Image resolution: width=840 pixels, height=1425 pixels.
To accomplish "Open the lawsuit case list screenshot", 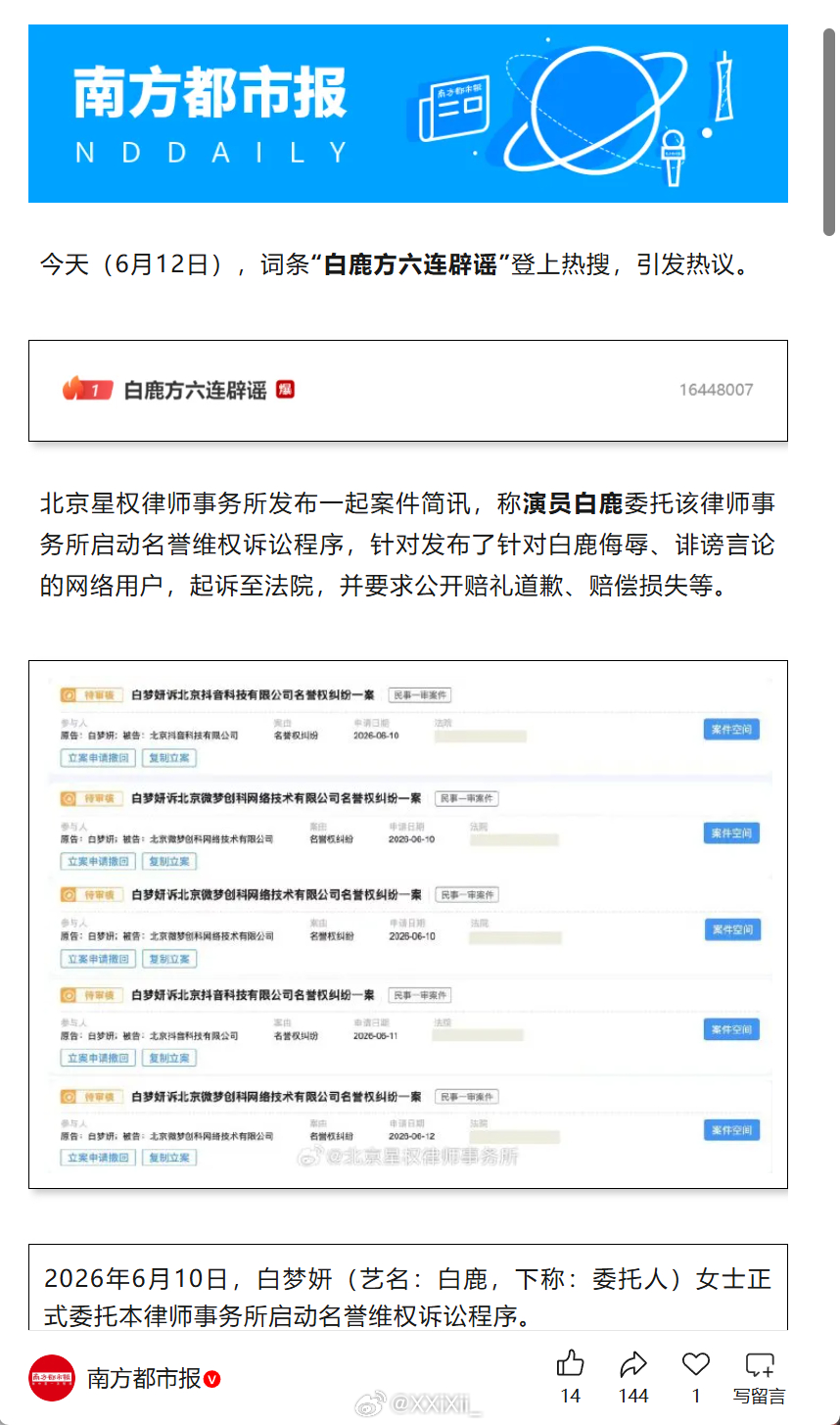I will tap(408, 925).
